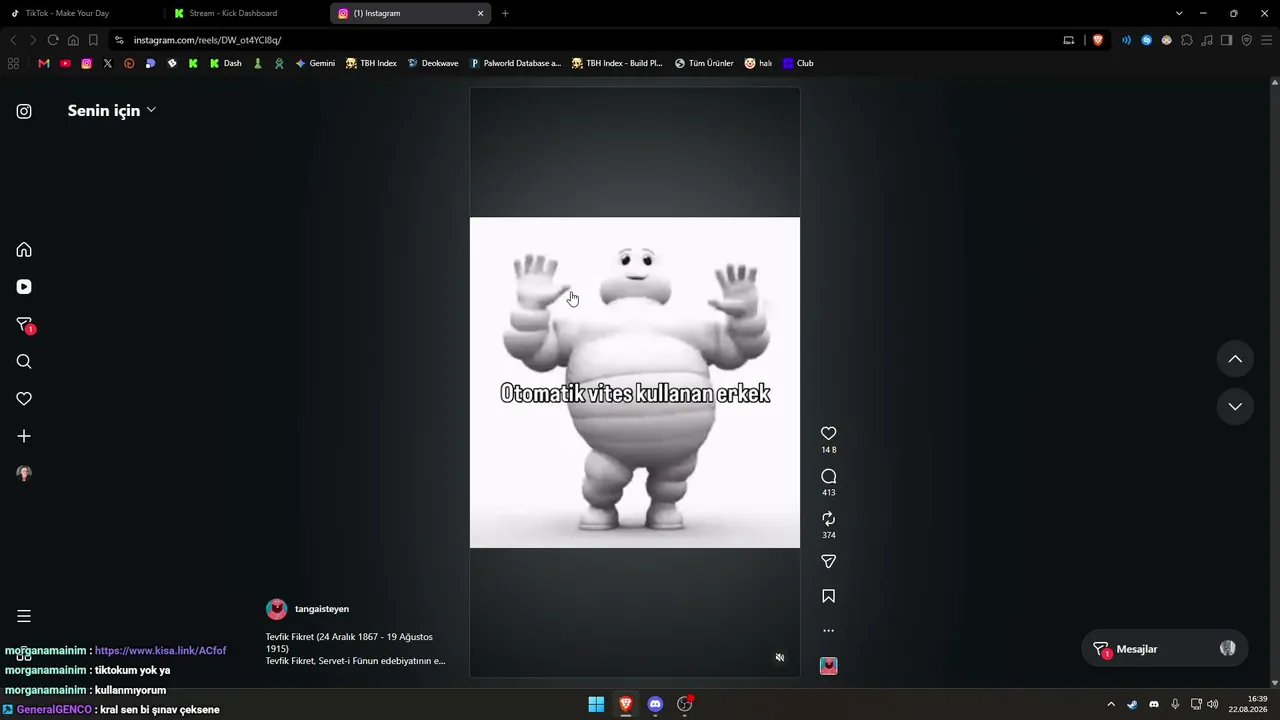The image size is (1280, 720).
Task: Open direct messages in left sidebar
Action: pos(25,325)
